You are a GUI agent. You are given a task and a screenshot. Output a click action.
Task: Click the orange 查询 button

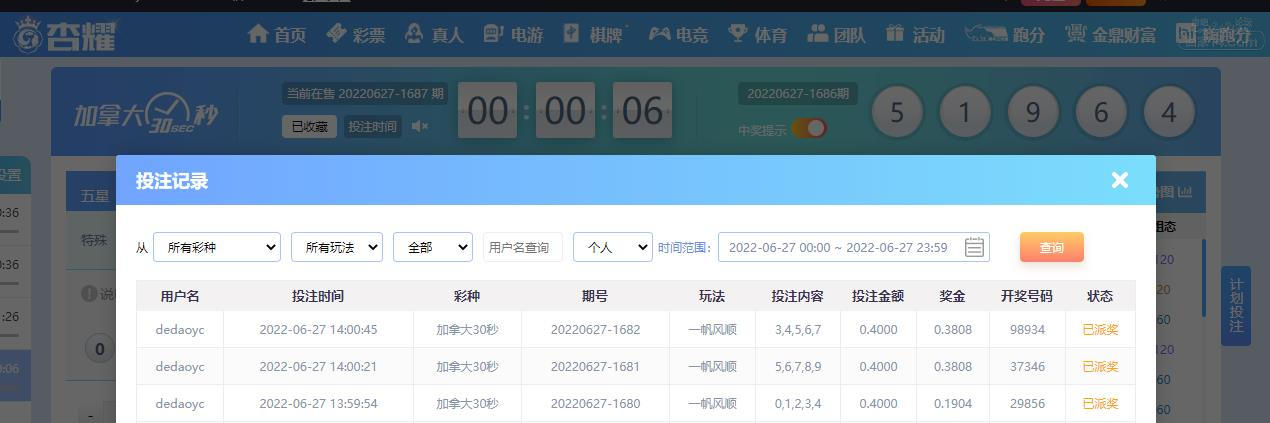click(1052, 247)
